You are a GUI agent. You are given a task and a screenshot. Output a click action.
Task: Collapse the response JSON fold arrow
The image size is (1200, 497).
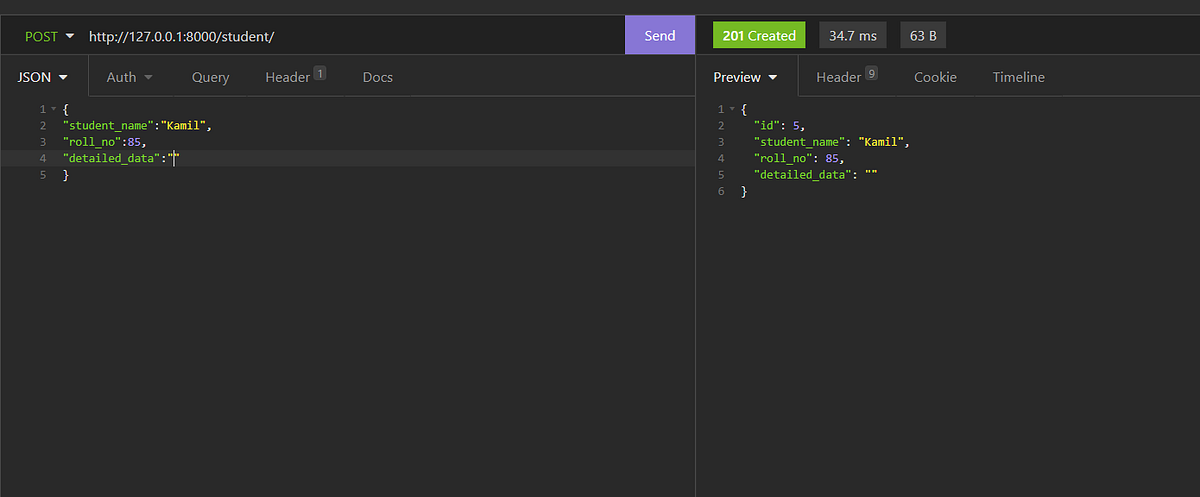click(x=732, y=109)
